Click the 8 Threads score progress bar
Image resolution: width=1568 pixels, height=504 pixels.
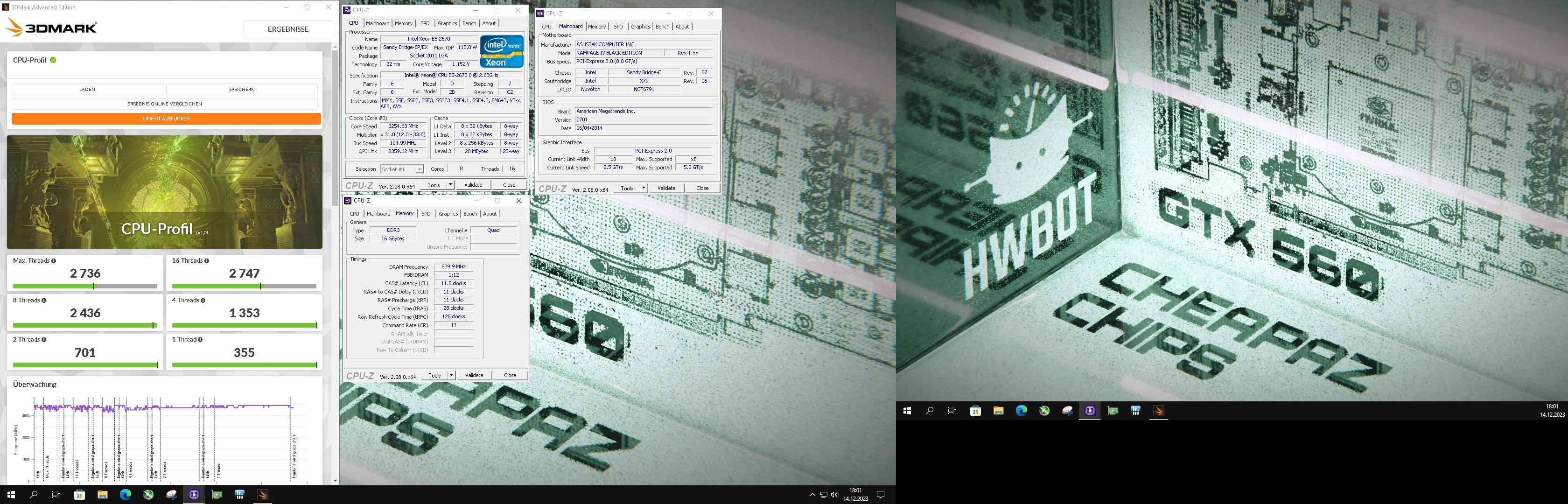pos(84,326)
